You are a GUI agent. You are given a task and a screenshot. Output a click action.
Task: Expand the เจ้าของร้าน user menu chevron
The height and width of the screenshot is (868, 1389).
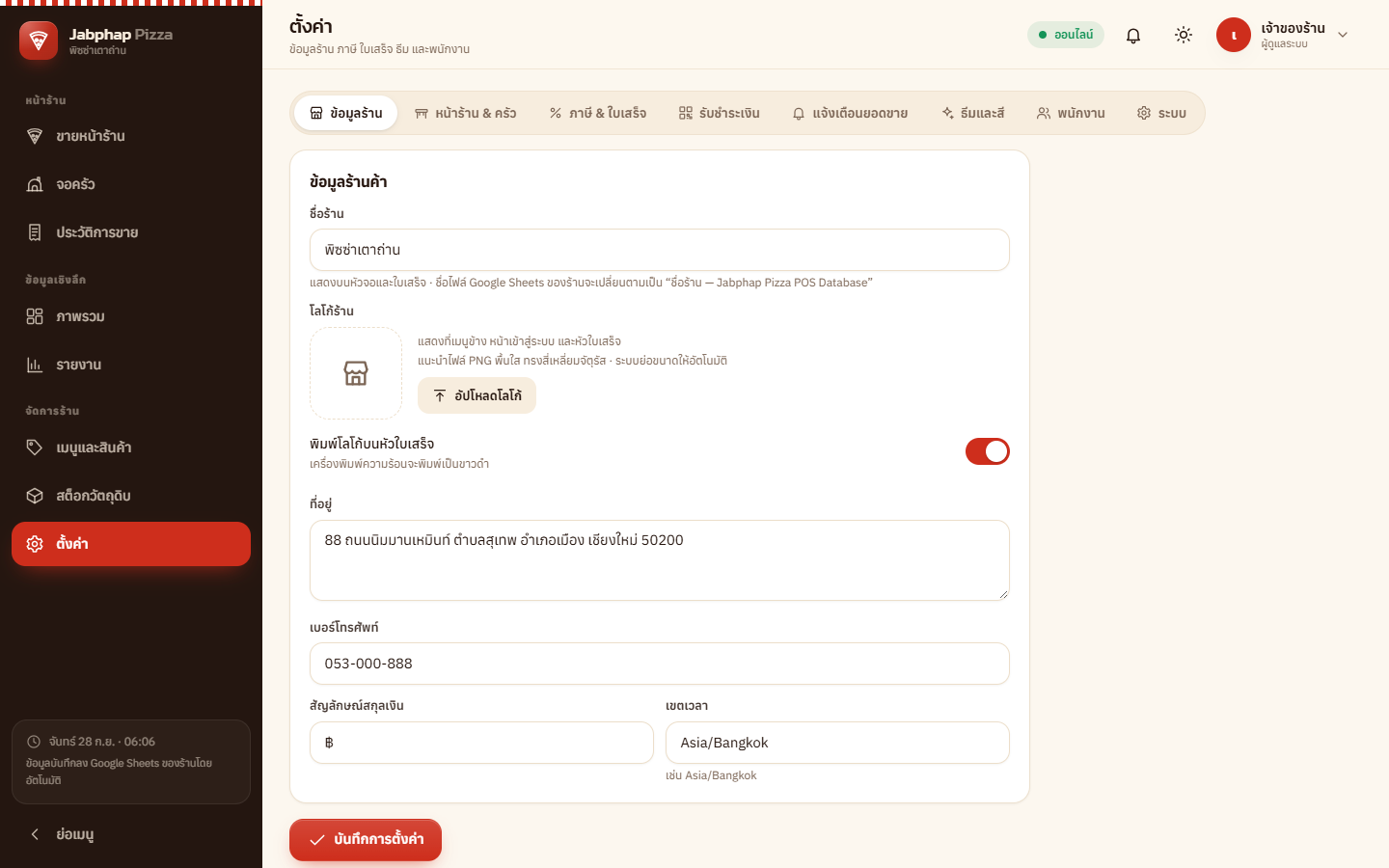point(1343,35)
